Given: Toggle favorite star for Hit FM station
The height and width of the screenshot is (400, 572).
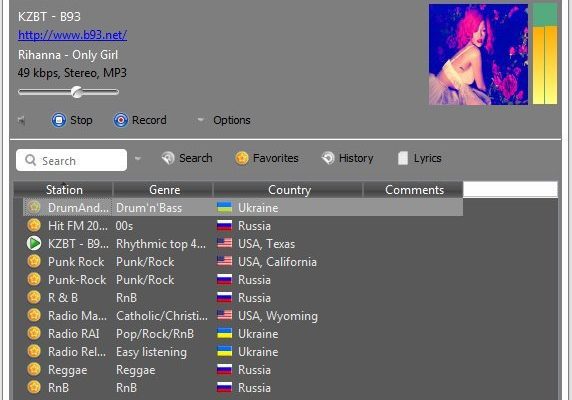Looking at the screenshot, I should [34, 225].
